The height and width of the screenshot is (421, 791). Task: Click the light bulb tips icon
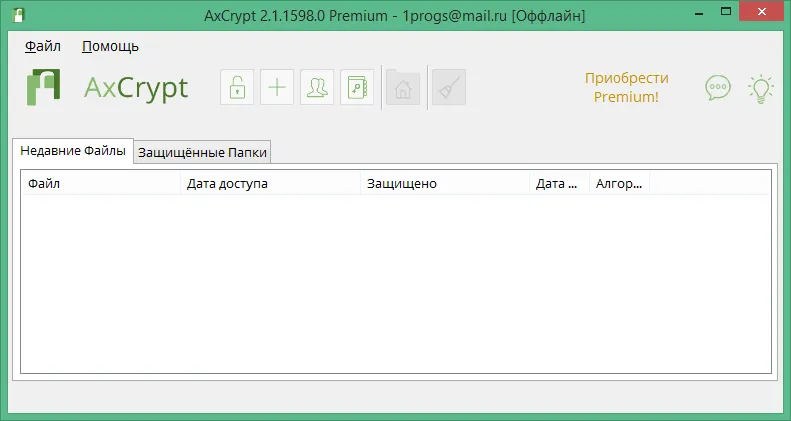click(x=760, y=89)
